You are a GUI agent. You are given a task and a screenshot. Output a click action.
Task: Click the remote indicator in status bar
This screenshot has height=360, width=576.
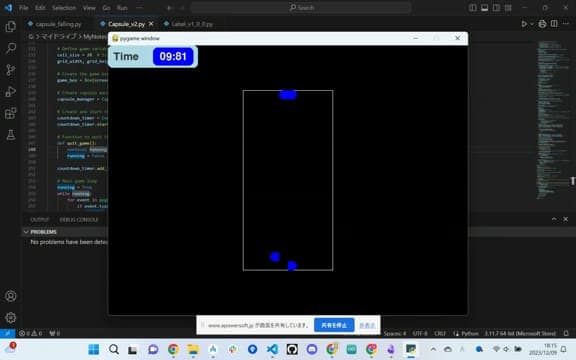click(x=7, y=333)
